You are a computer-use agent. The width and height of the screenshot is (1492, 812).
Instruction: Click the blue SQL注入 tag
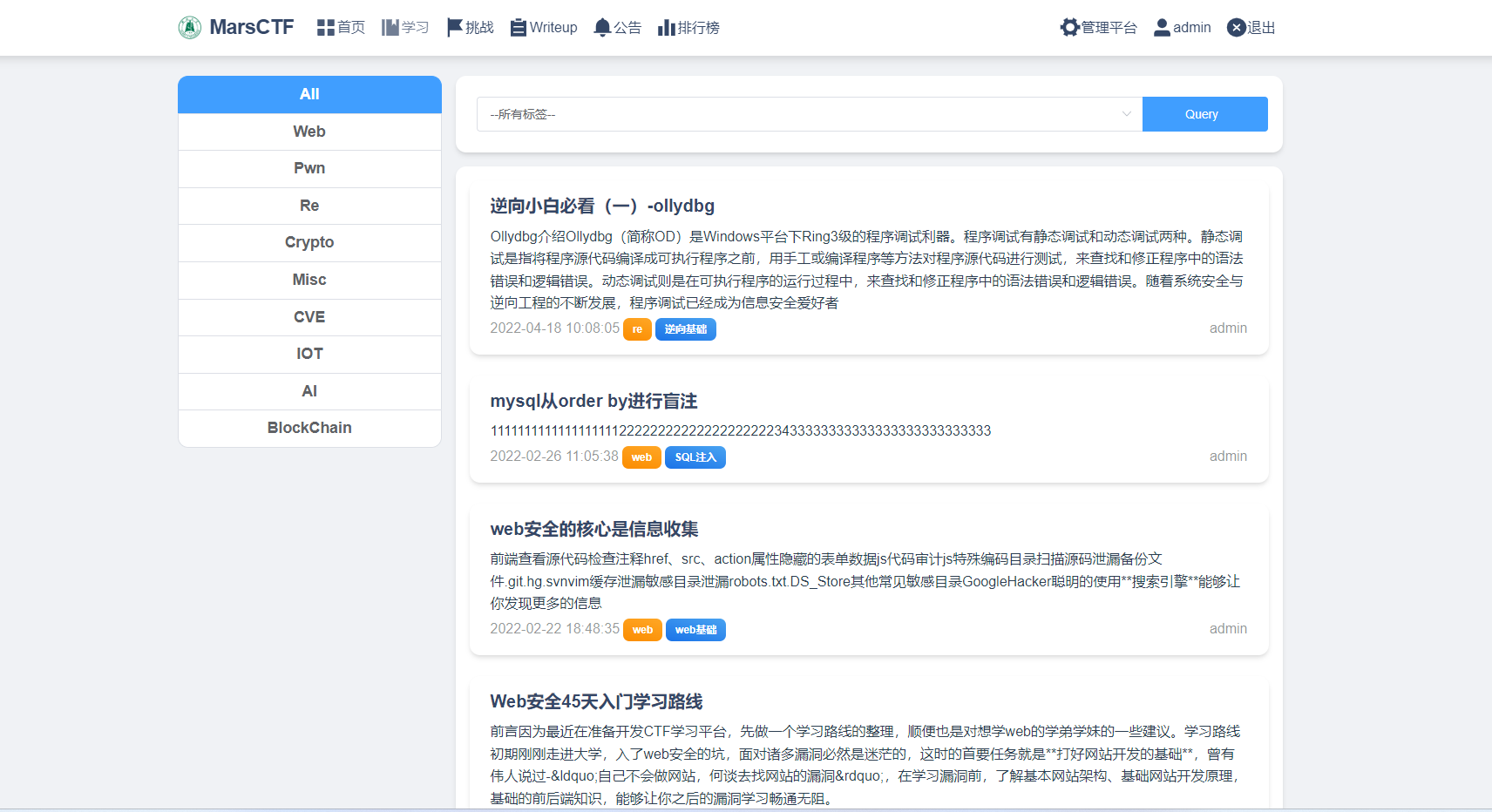click(x=695, y=457)
